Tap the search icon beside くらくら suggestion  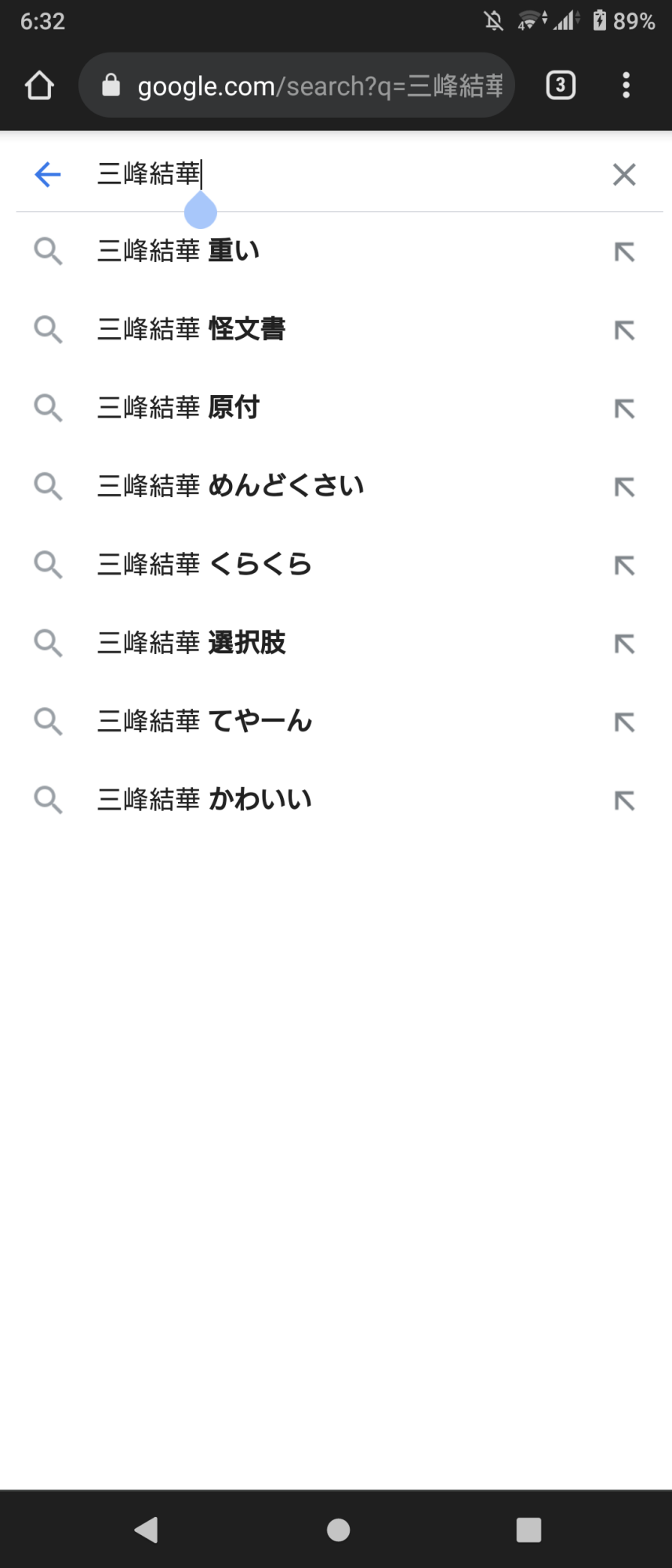(48, 564)
